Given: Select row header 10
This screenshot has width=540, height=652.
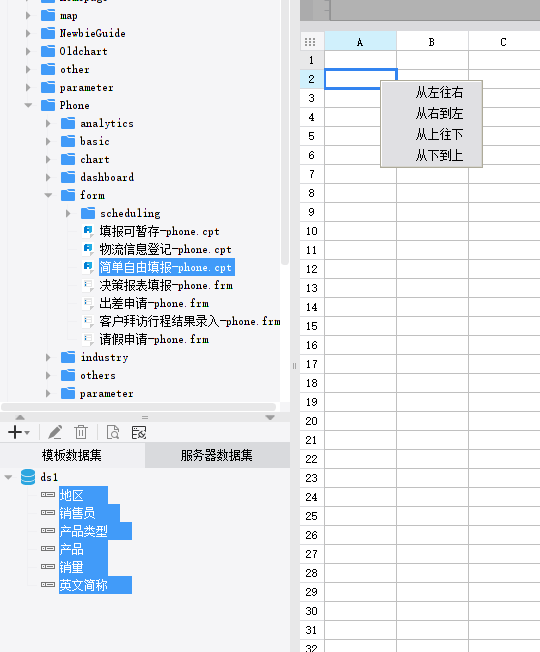Looking at the screenshot, I should click(x=312, y=231).
